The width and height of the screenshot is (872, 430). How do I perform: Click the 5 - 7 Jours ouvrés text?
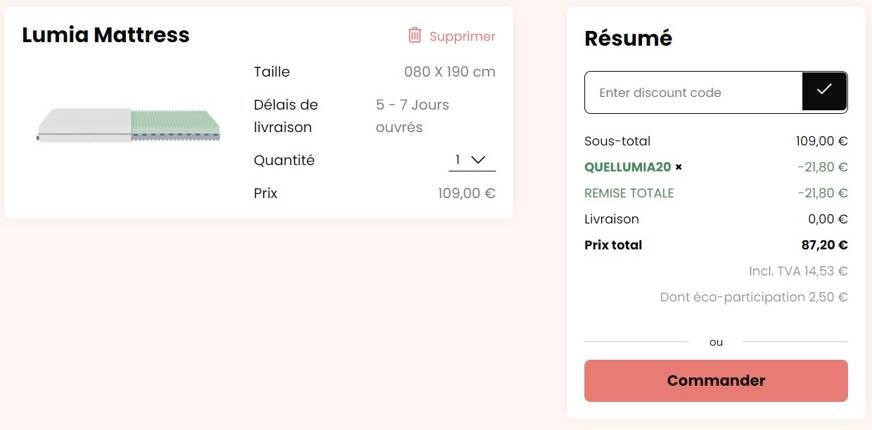coord(412,116)
